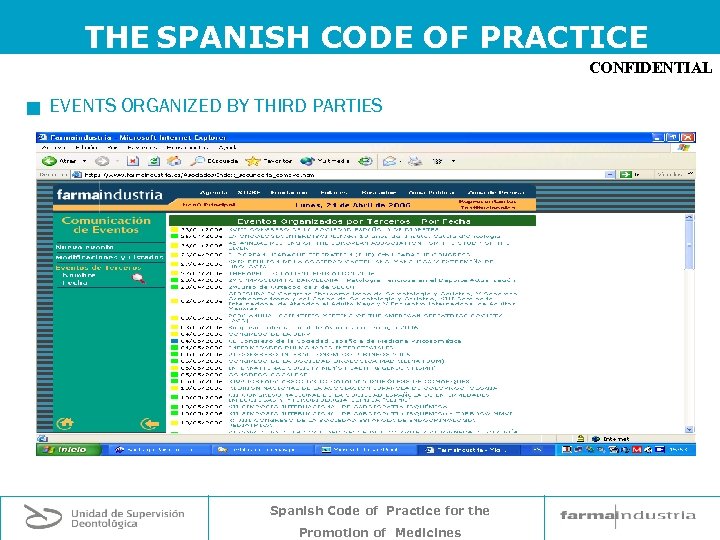Click the event row with the blue square
The width and height of the screenshot is (720, 540).
[x=316, y=341]
